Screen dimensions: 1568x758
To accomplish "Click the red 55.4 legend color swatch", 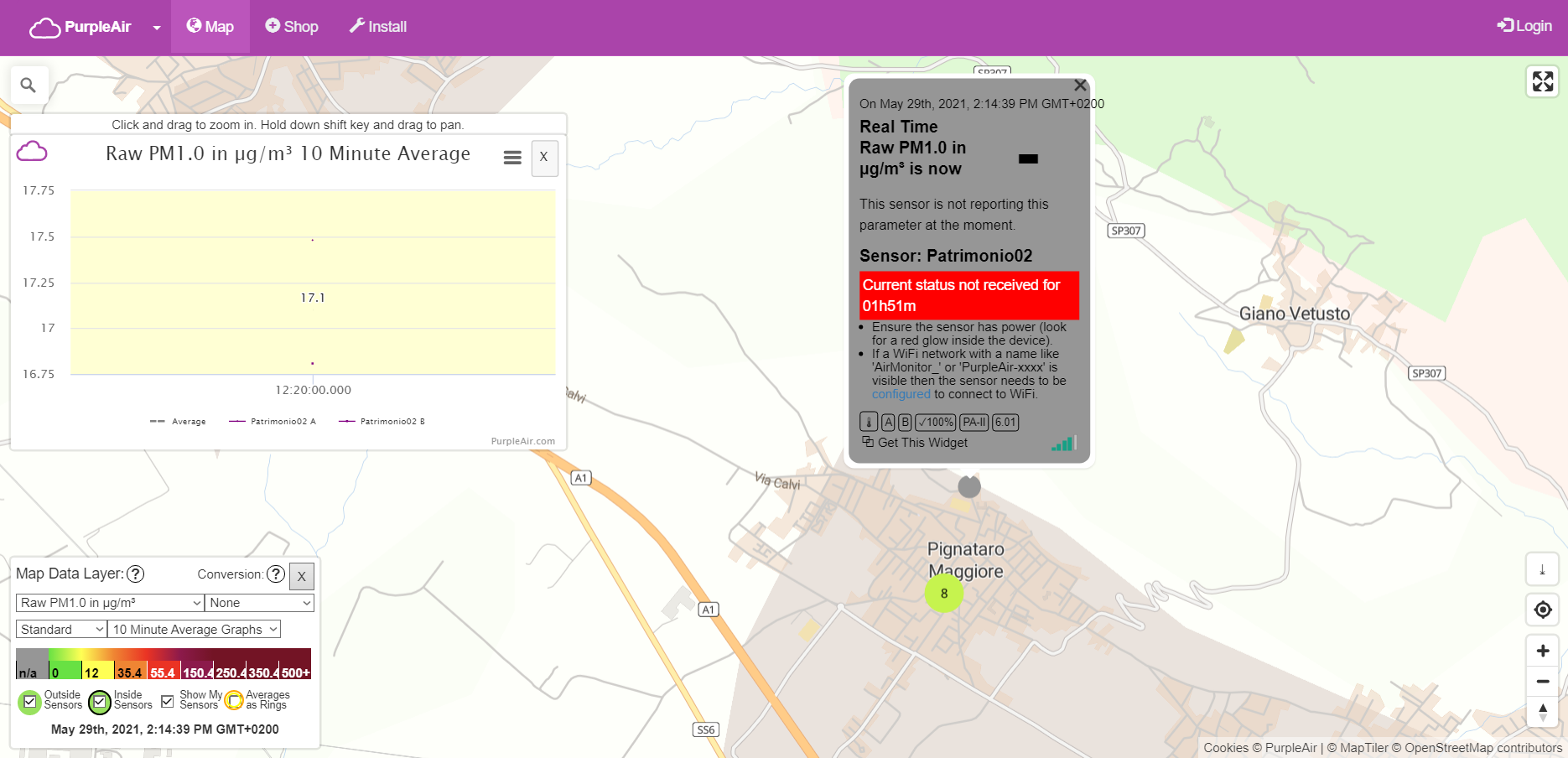I will click(x=164, y=664).
